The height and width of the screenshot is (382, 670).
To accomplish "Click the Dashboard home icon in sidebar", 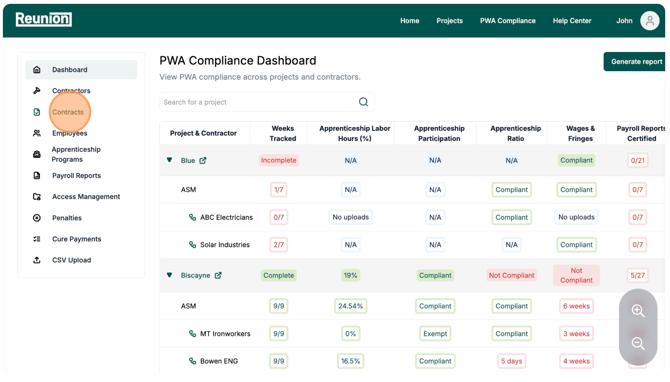I will click(37, 70).
